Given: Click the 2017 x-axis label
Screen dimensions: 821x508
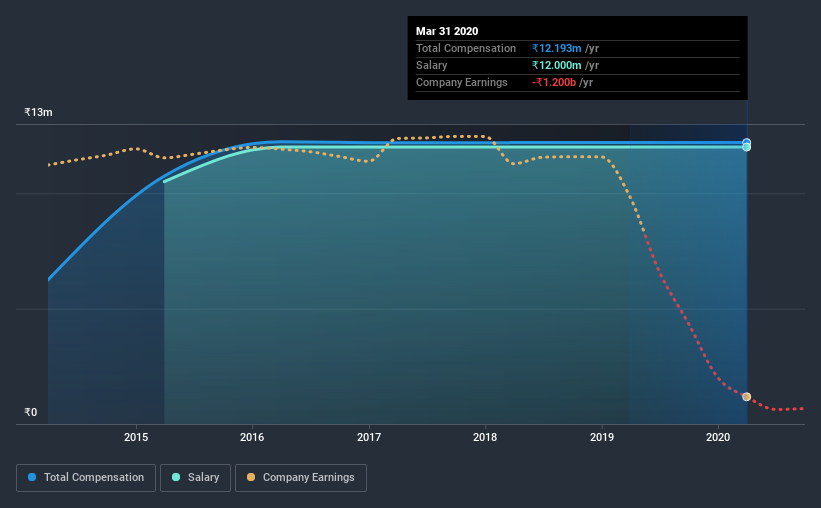Looking at the screenshot, I should point(369,437).
